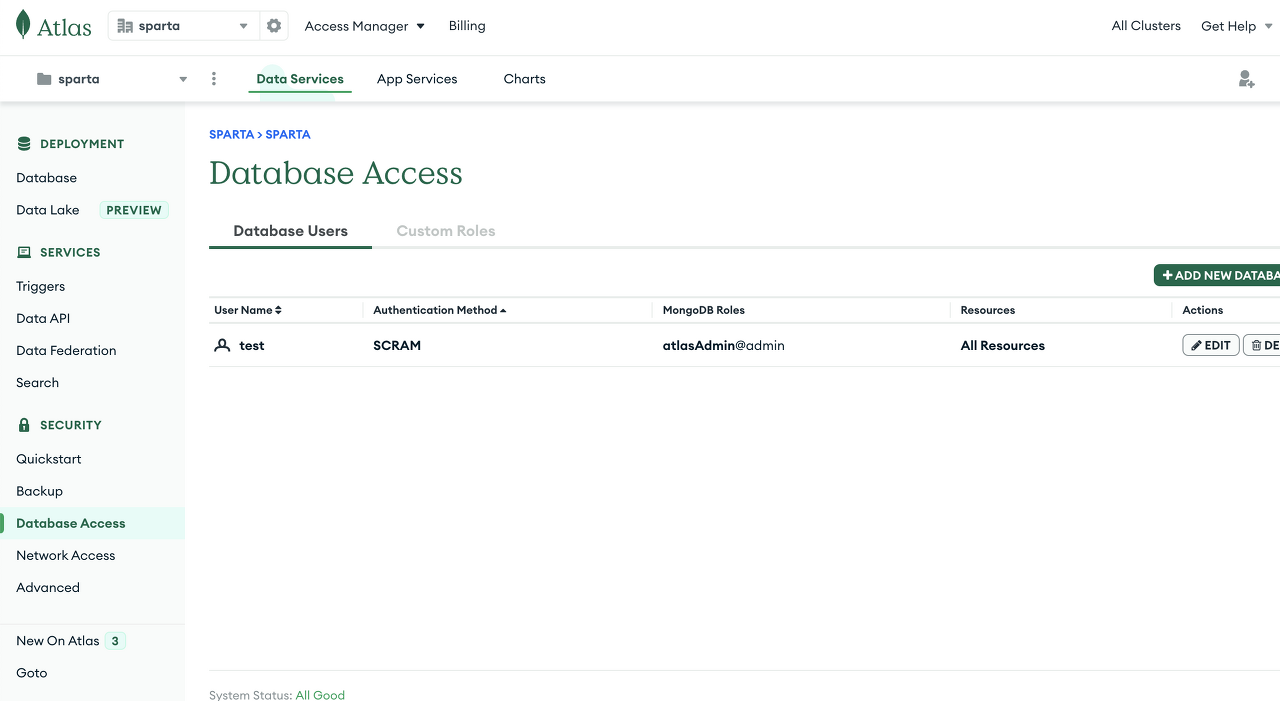Click the All Good system status link
1280x701 pixels.
coord(320,695)
